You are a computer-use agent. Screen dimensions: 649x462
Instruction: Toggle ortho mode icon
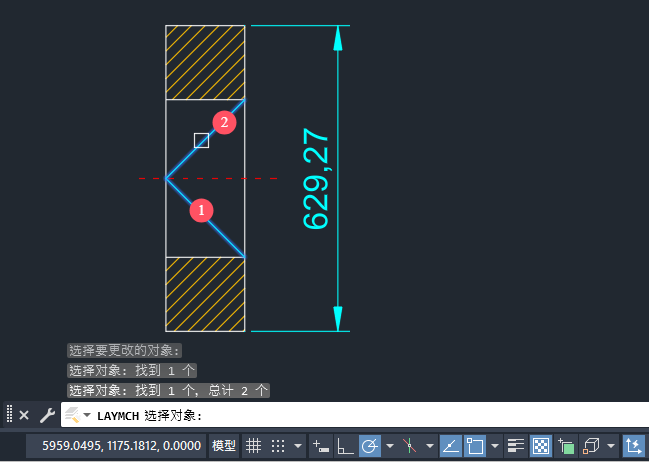345,446
